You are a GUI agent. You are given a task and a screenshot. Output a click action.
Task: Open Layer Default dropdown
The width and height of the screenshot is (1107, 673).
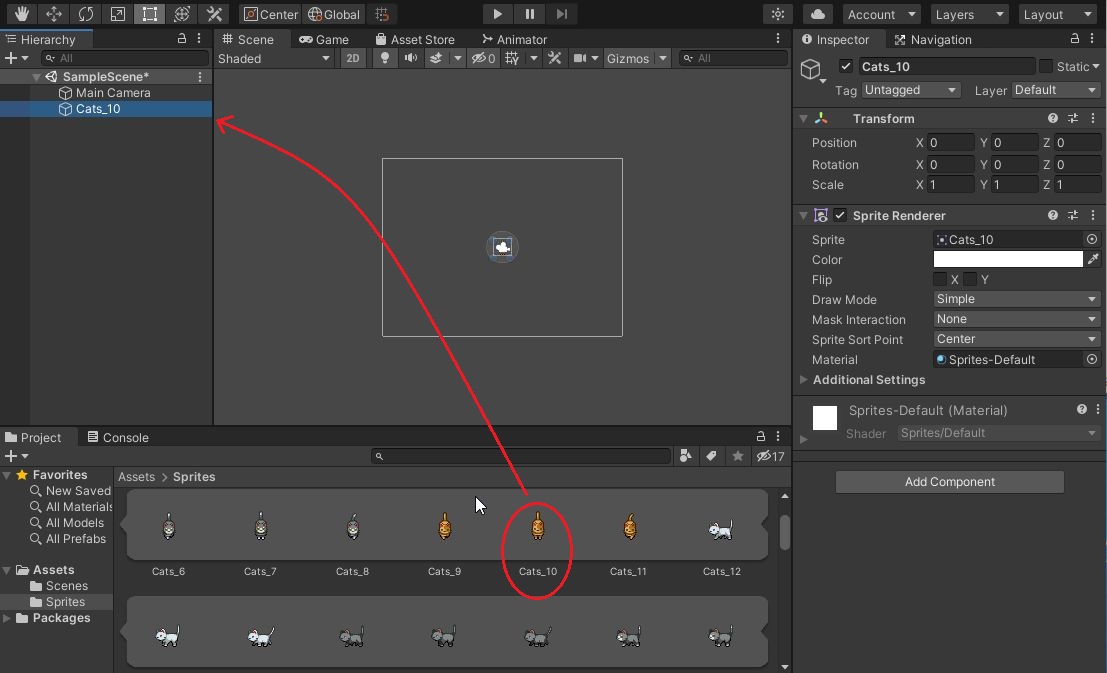tap(1056, 90)
